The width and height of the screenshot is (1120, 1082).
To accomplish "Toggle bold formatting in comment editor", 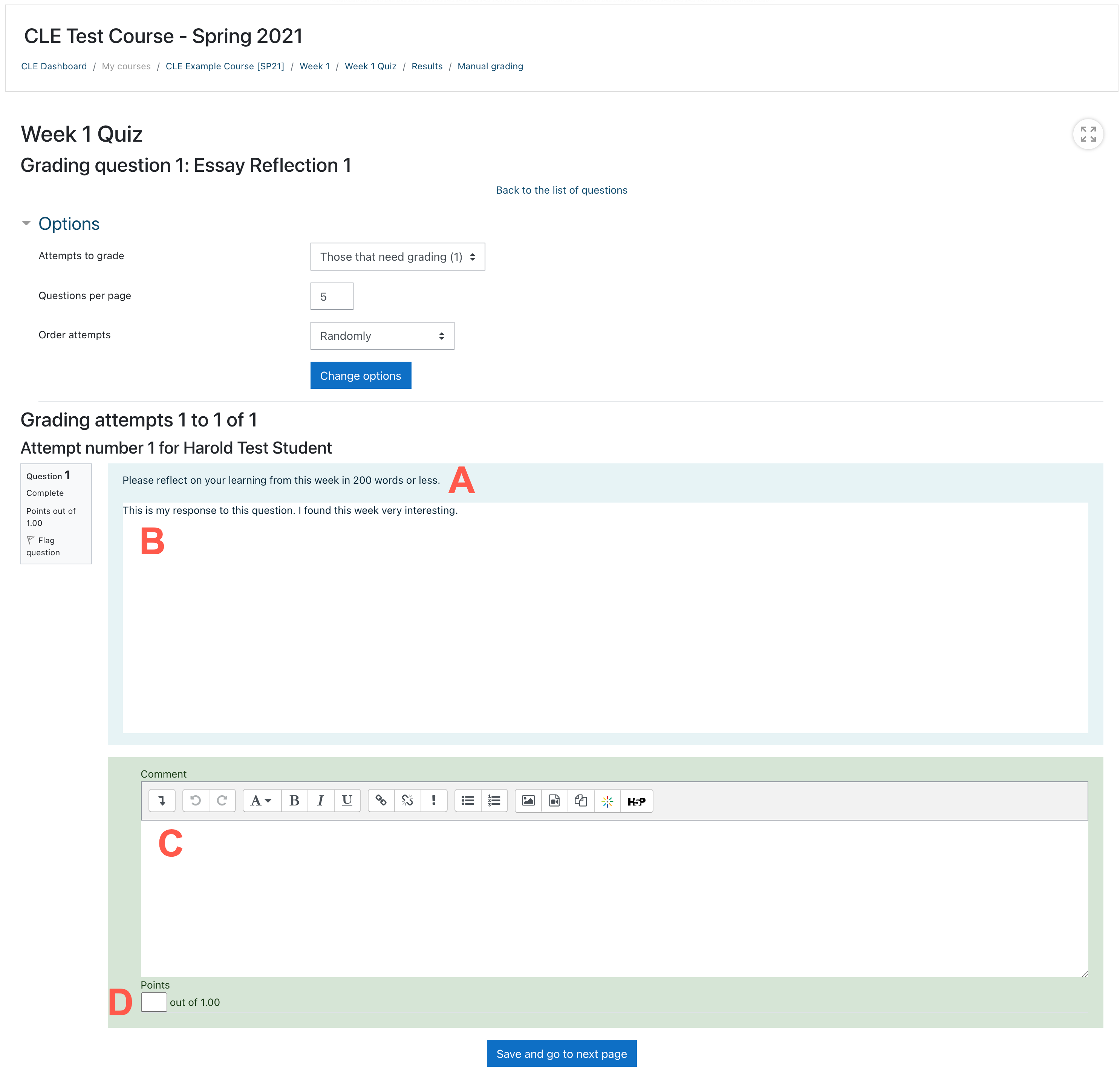I will (x=294, y=800).
